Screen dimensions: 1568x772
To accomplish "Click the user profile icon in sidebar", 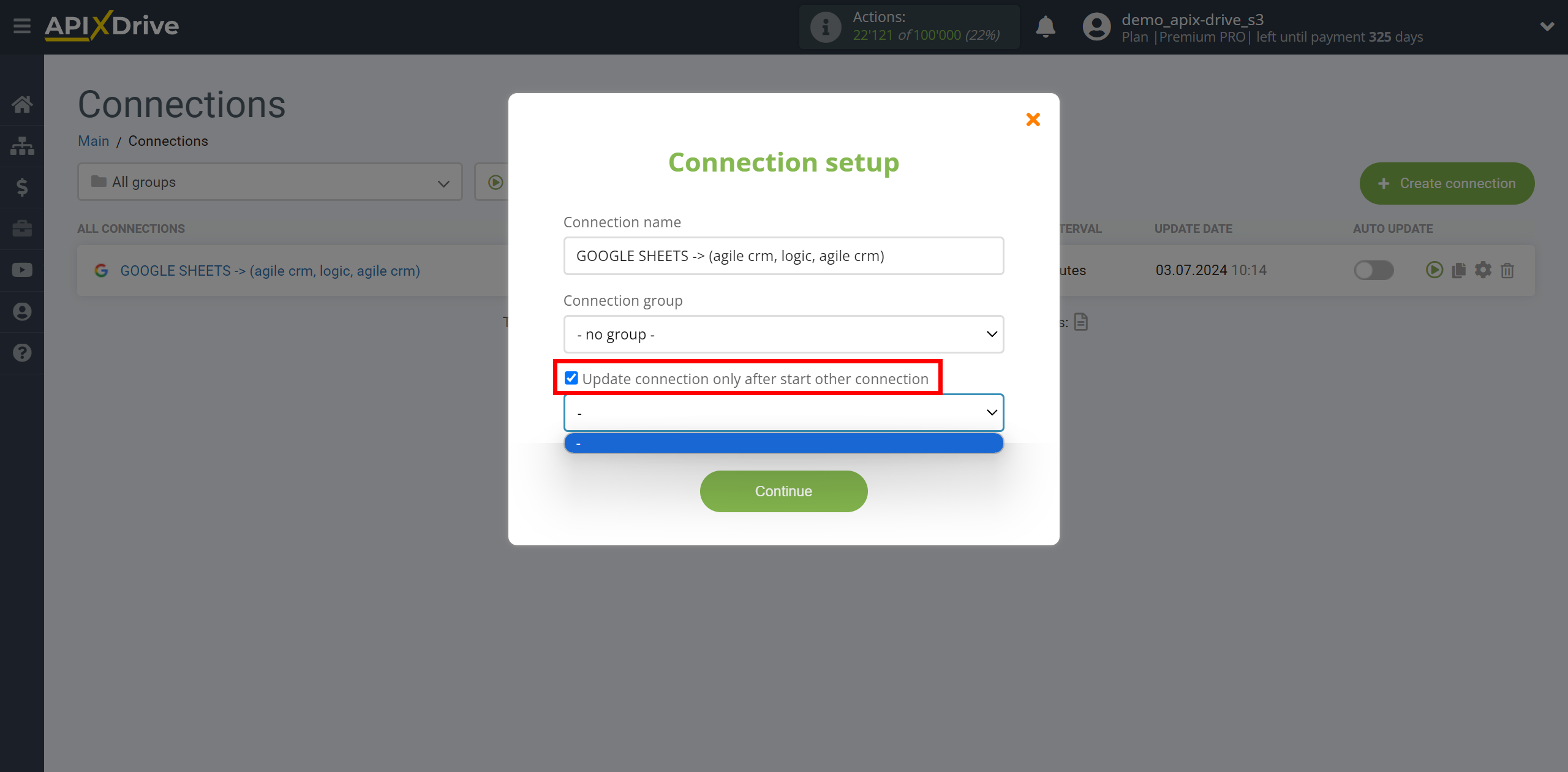I will tap(22, 311).
